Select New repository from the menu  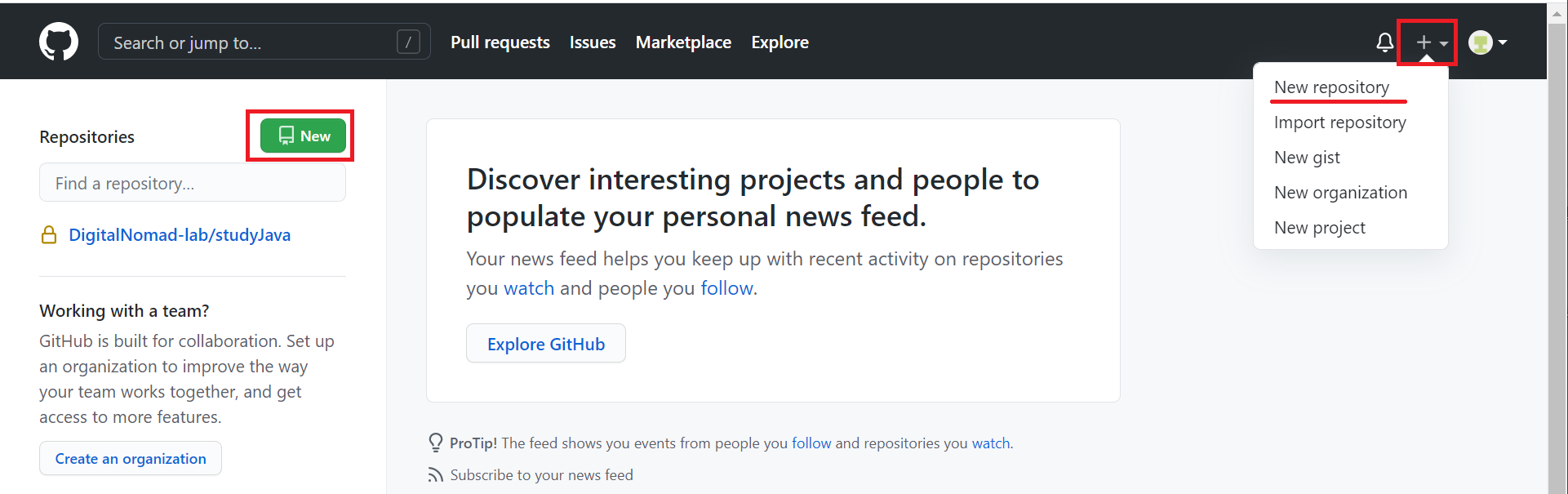[x=1331, y=87]
